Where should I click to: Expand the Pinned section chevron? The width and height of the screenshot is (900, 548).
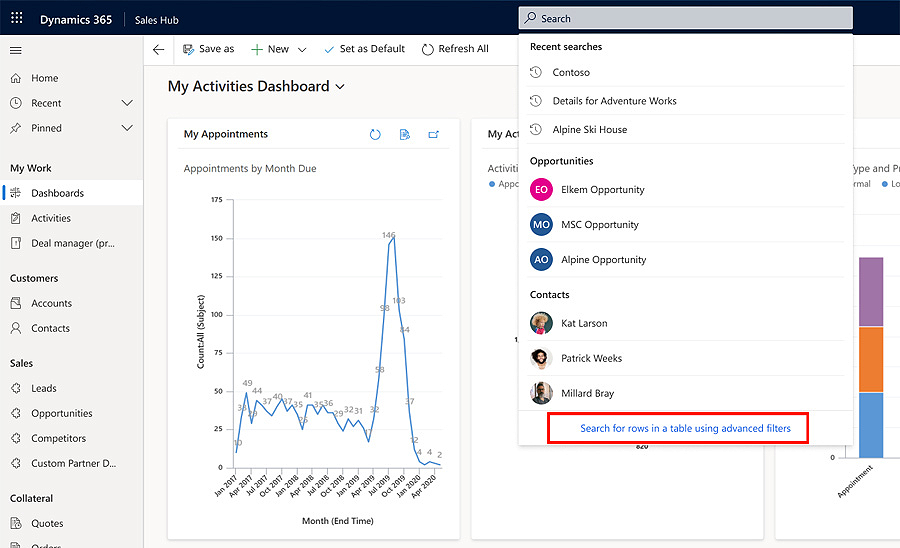point(127,128)
